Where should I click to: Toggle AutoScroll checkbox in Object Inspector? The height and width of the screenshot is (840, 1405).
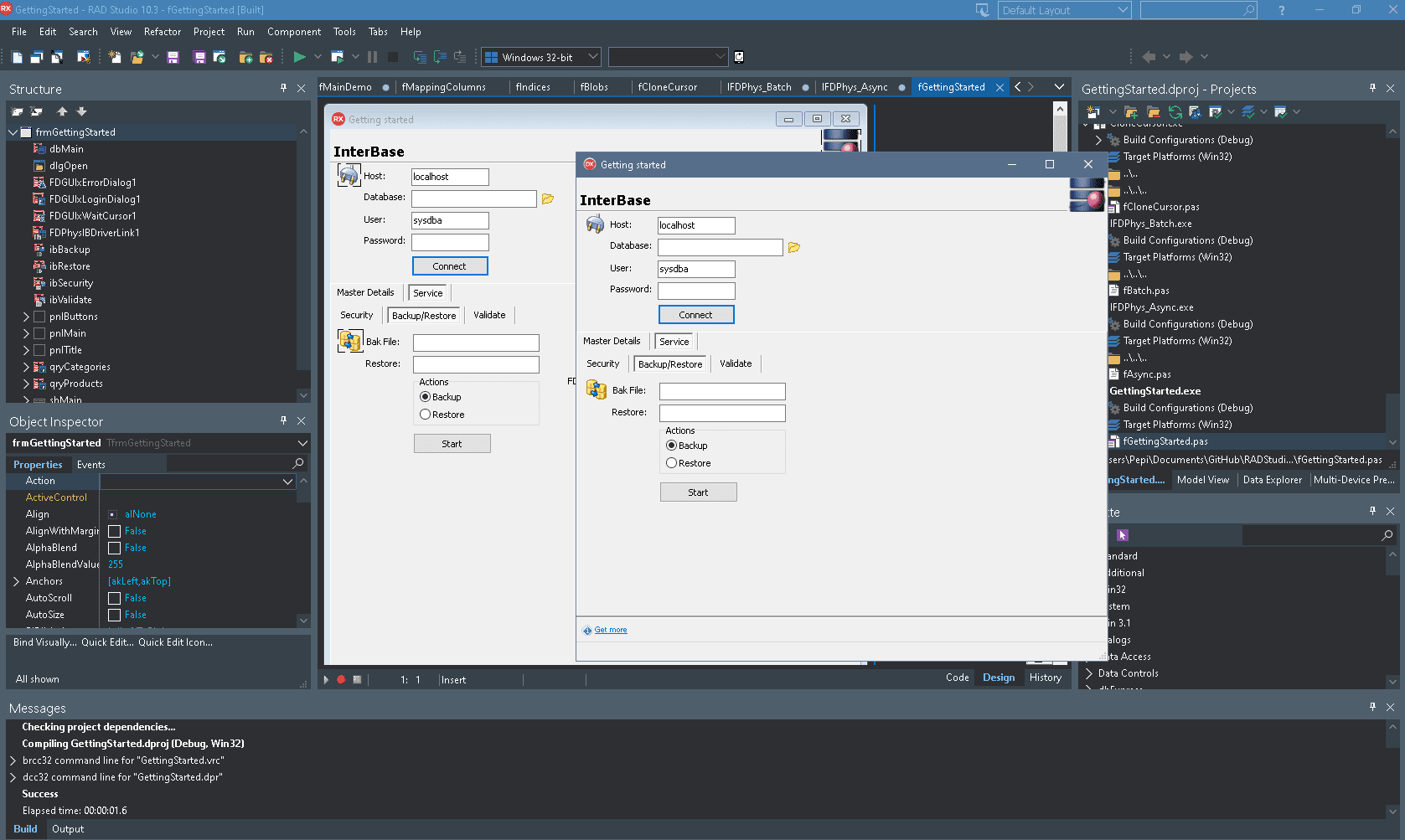pos(115,598)
